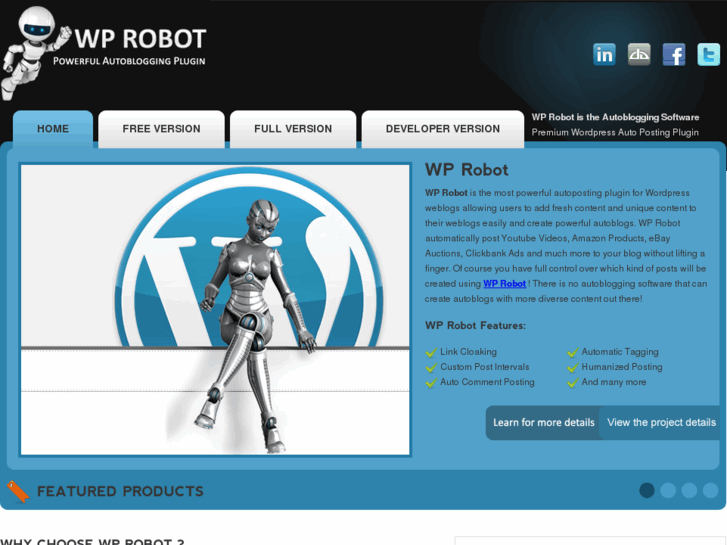Go to the DEVELOPER VERSION tab
Screen dimensions: 727x545
[443, 129]
